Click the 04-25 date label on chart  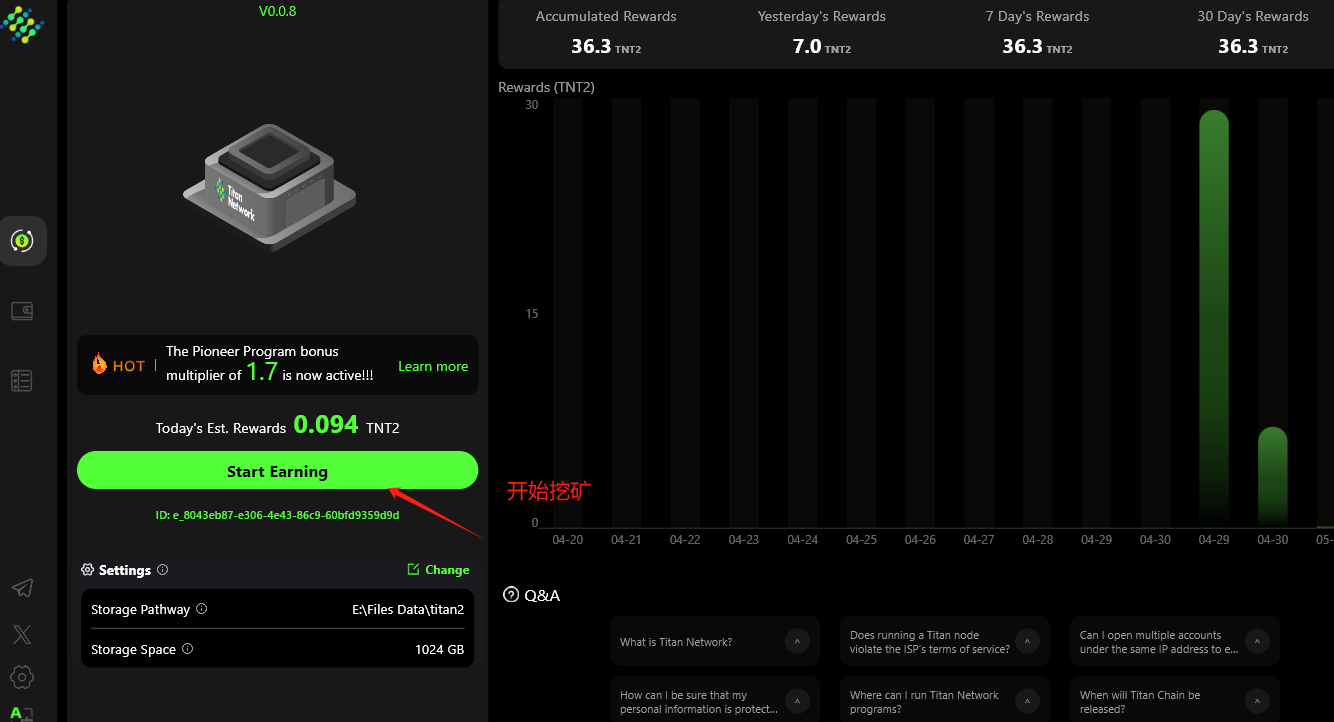861,540
